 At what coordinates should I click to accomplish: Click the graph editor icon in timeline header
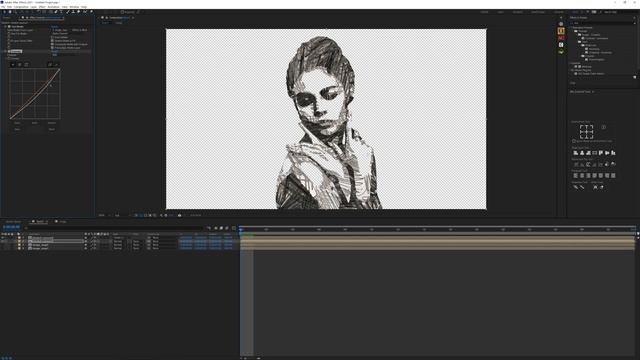[234, 228]
